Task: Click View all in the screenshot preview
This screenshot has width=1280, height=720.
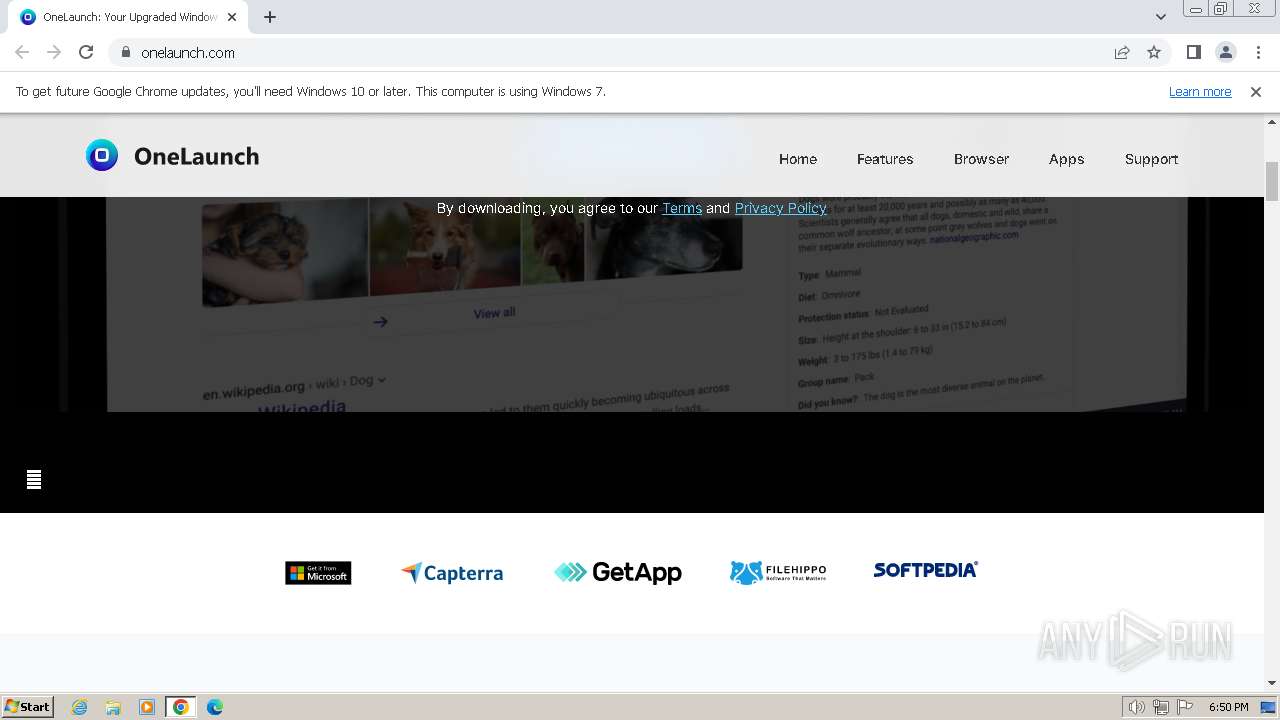Action: [494, 313]
